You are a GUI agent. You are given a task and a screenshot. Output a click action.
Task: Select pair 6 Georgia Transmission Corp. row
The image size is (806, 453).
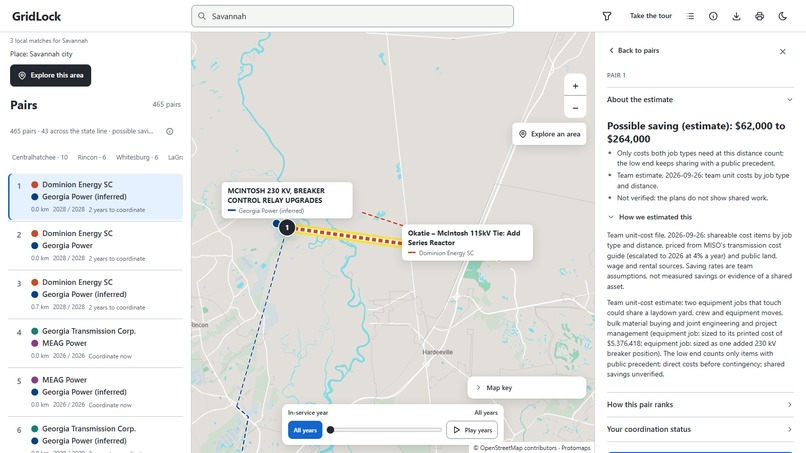point(96,436)
